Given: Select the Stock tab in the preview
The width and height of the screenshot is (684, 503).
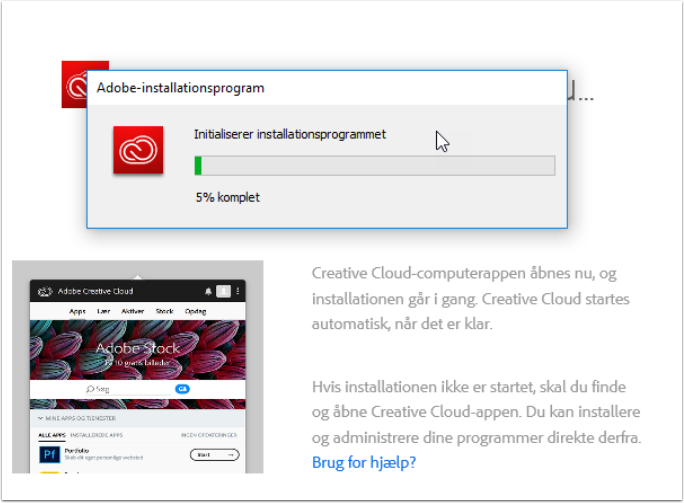Looking at the screenshot, I should (164, 311).
